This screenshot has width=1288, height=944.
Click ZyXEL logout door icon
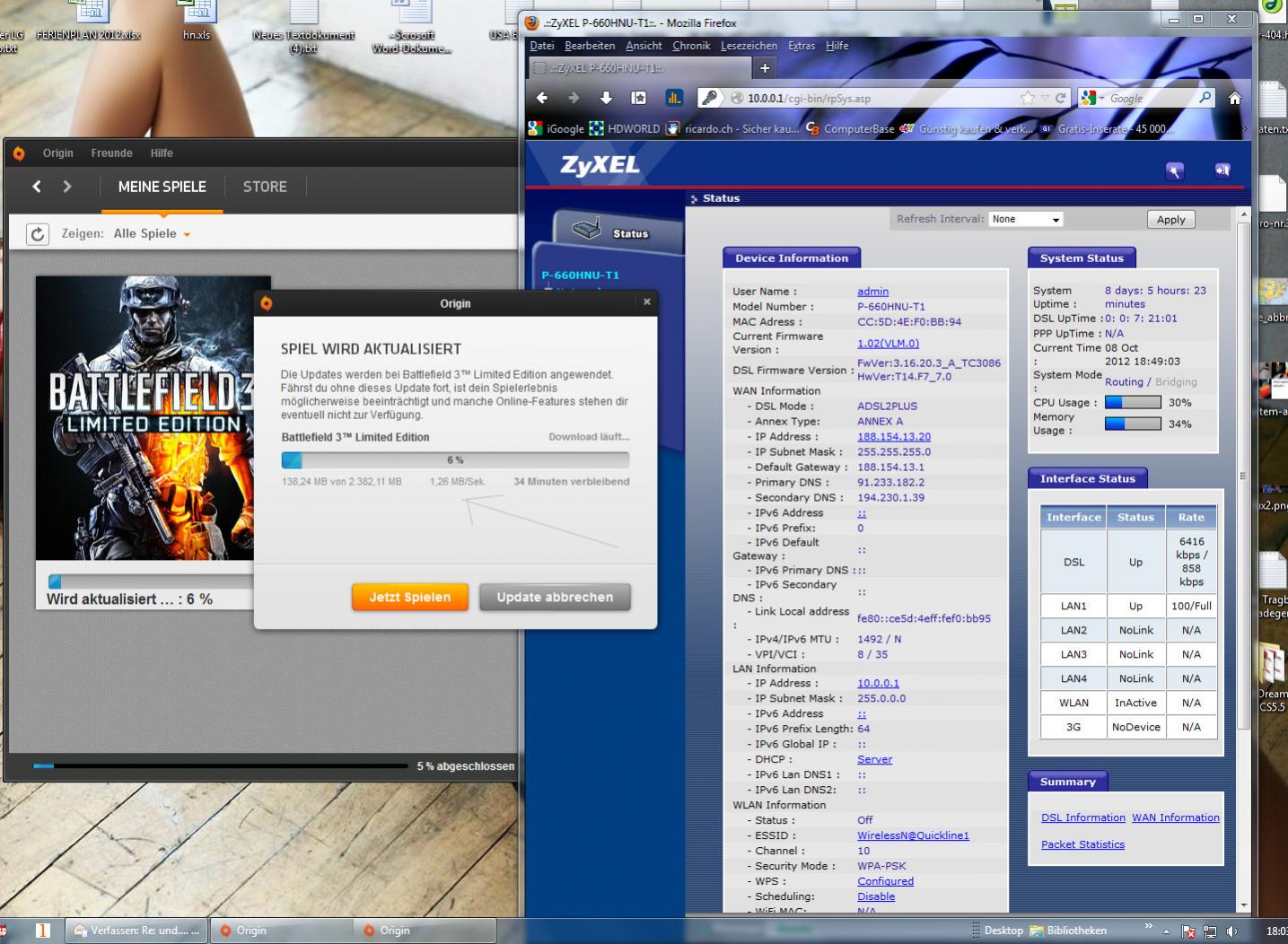[x=1222, y=170]
